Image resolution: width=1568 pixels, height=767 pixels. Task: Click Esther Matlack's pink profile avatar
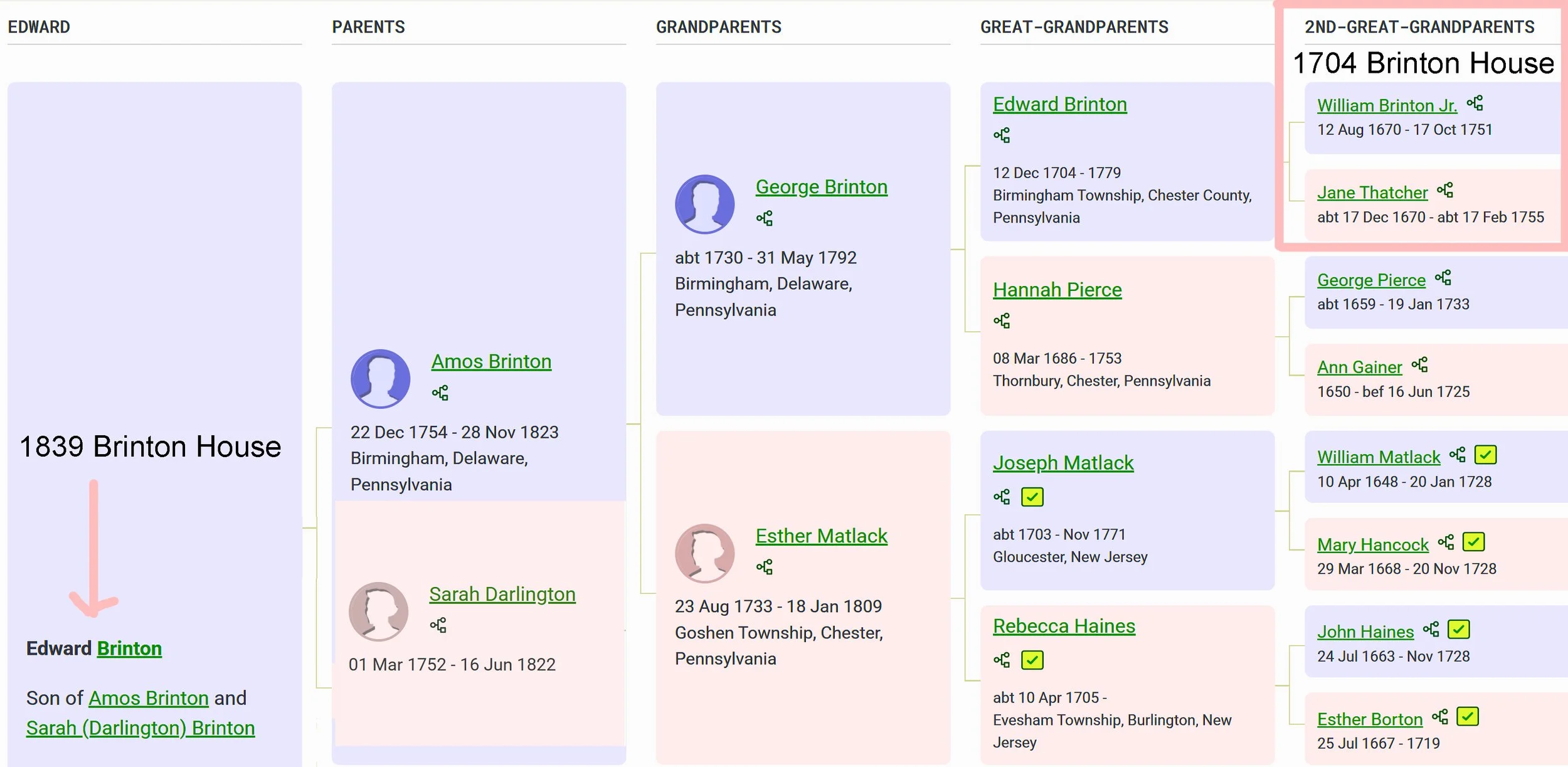point(704,553)
